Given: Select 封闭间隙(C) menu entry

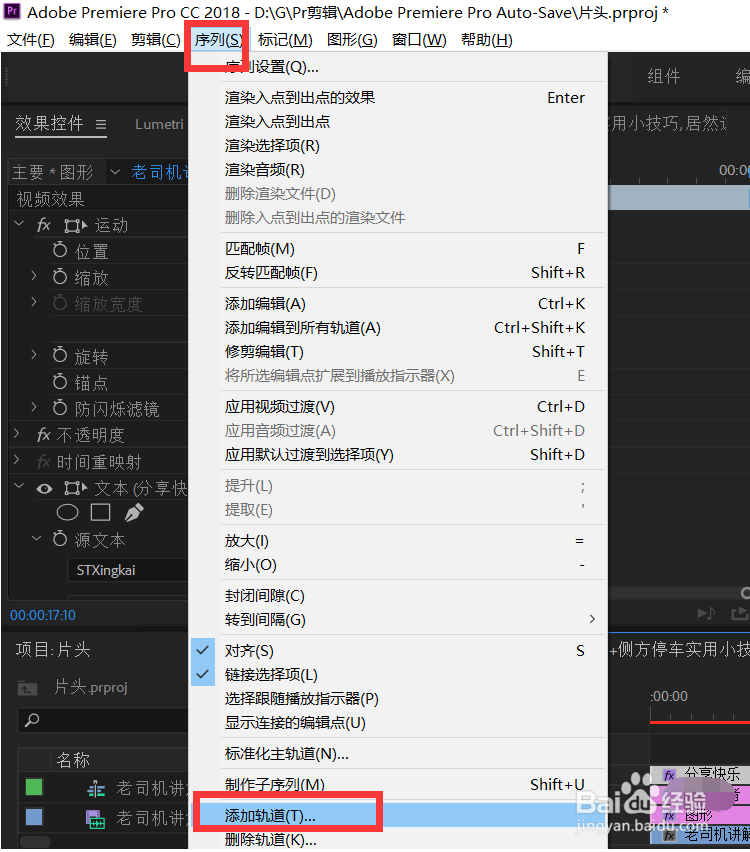Looking at the screenshot, I should point(397,596).
